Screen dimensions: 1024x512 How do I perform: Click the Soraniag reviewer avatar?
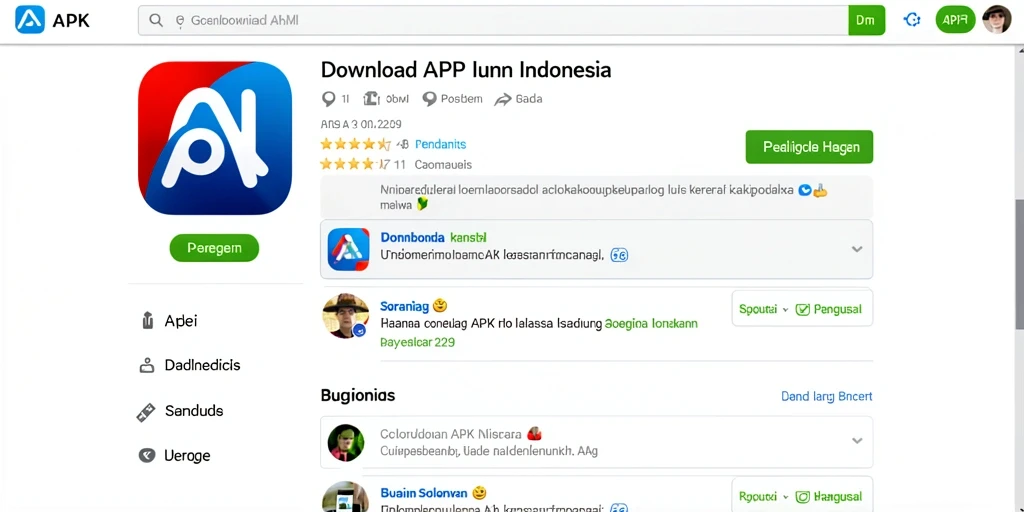click(x=345, y=316)
